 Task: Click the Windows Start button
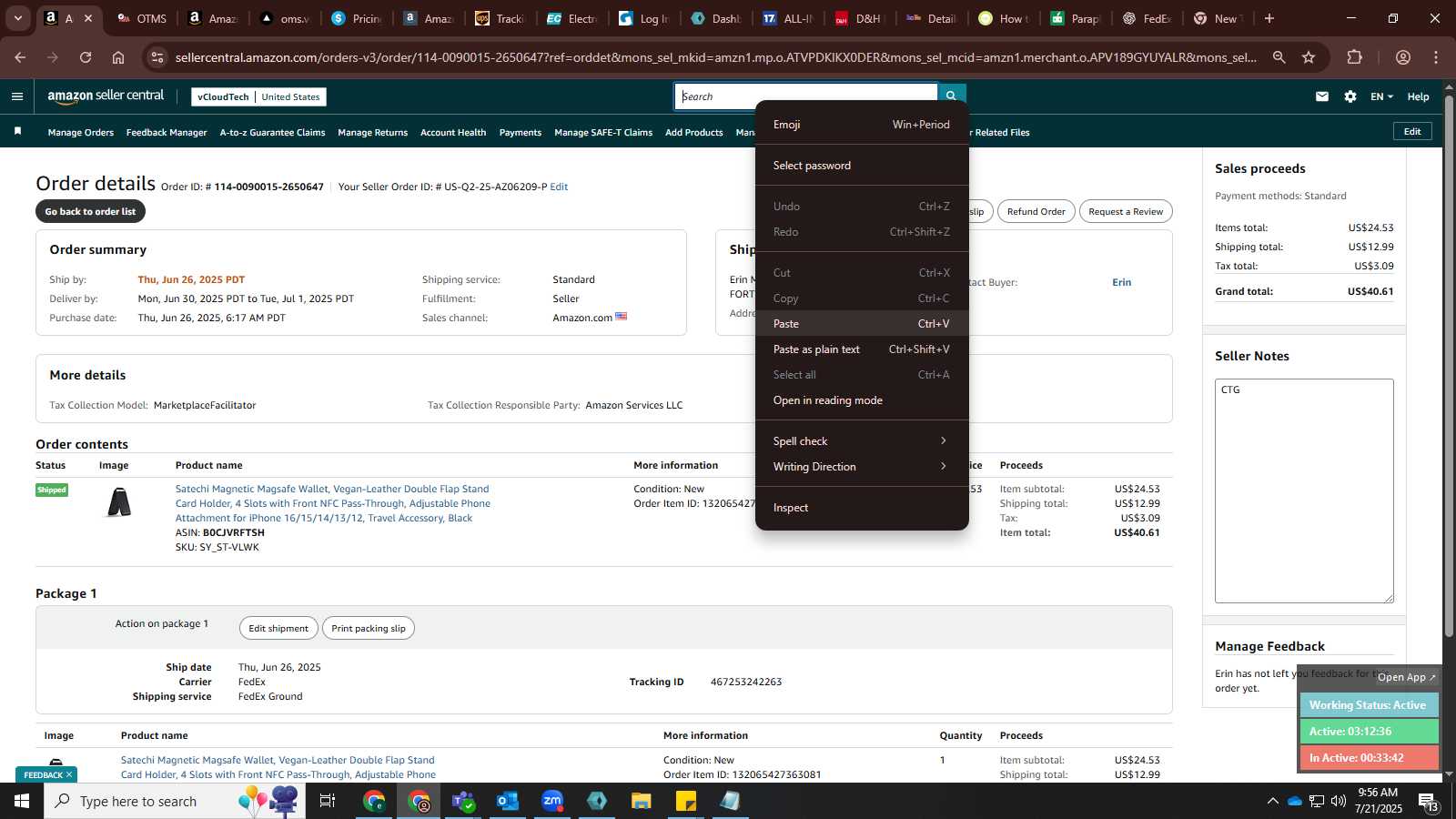coord(22,801)
